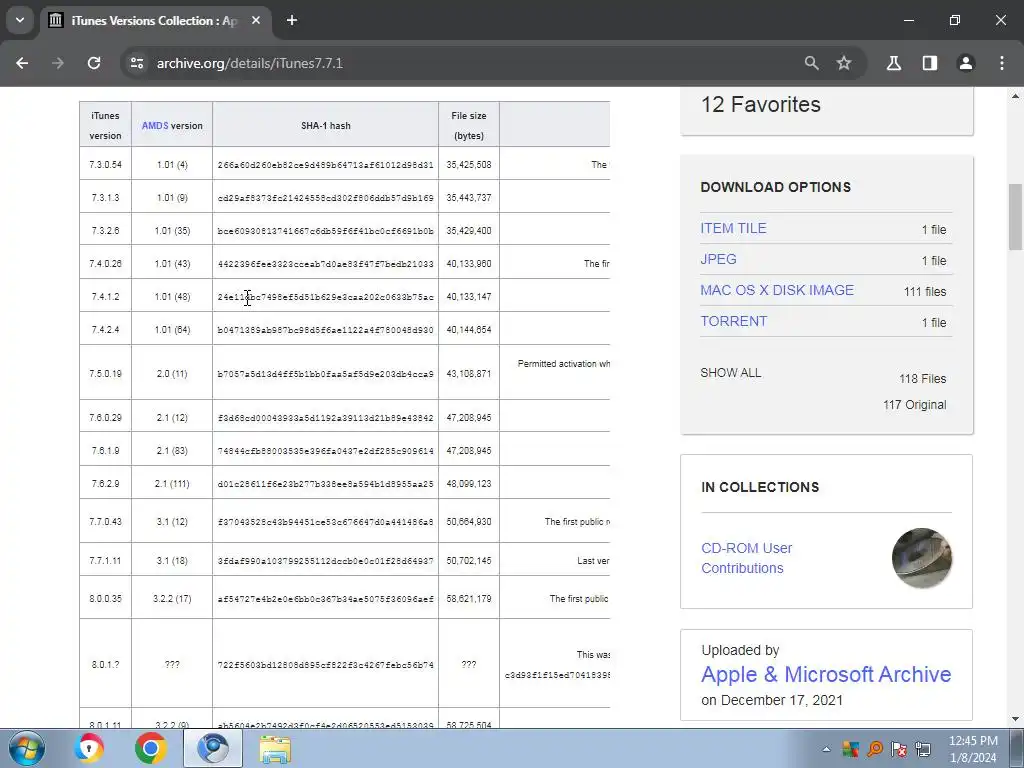
Task: Click the 12 Favorites text
Action: pyautogui.click(x=761, y=104)
